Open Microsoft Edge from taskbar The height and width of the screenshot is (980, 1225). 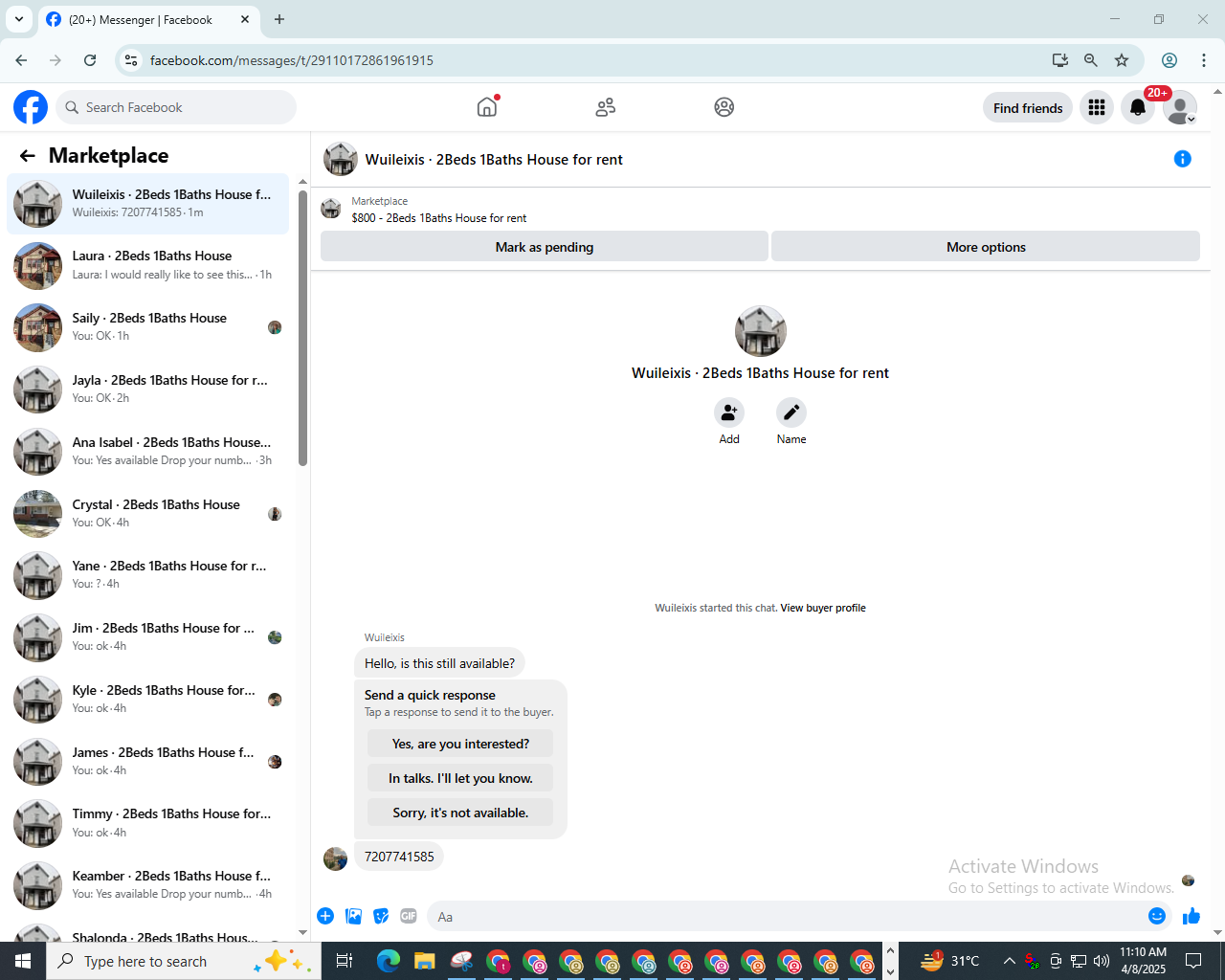point(388,961)
